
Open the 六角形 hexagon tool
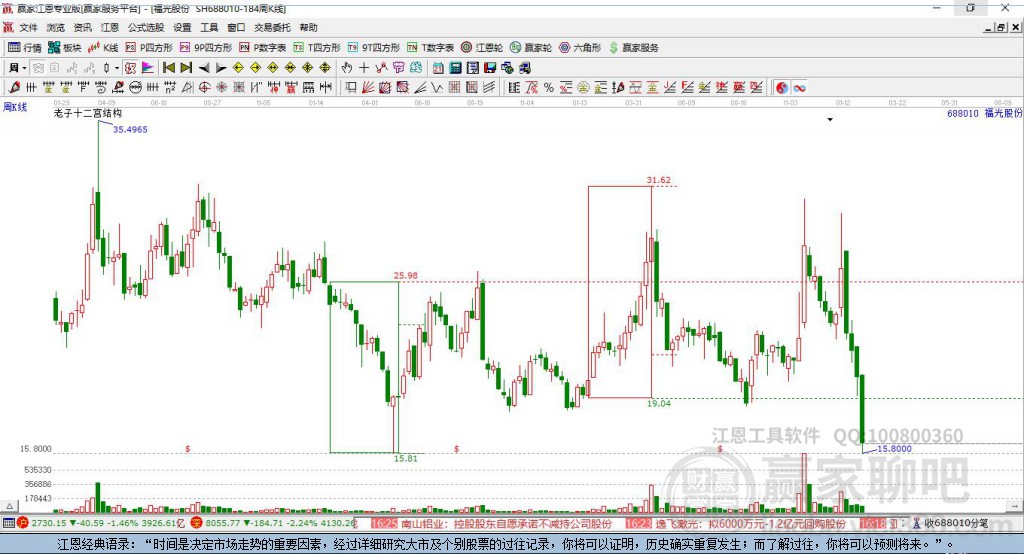click(580, 48)
